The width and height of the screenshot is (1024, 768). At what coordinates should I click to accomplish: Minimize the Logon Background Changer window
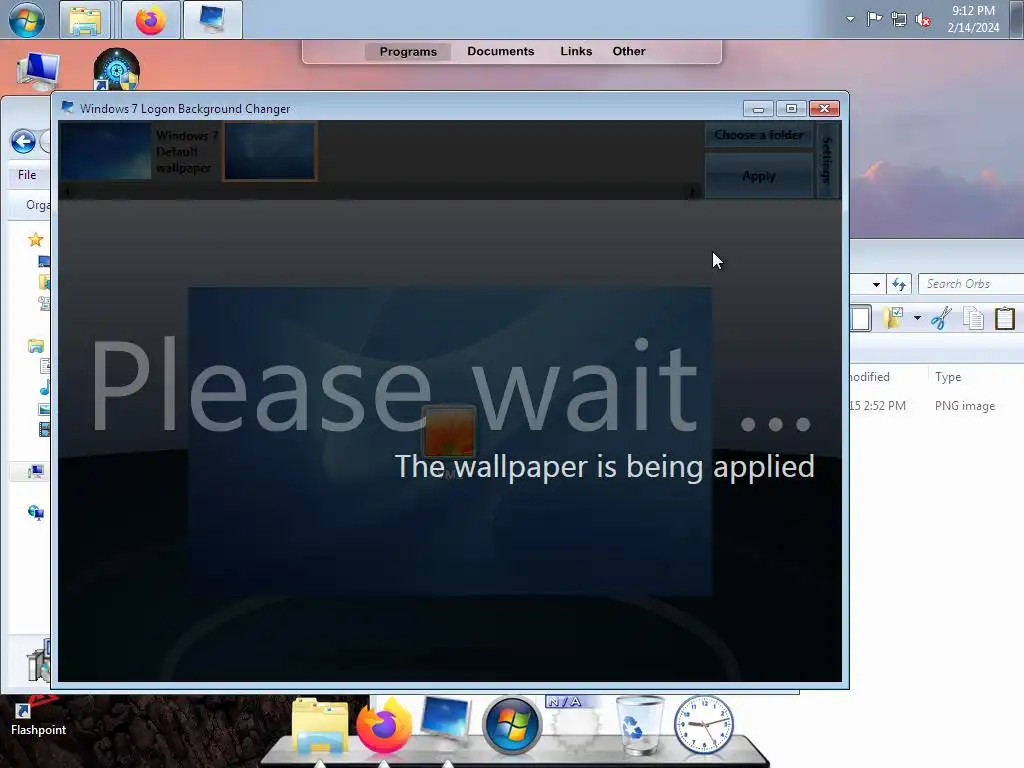click(758, 109)
